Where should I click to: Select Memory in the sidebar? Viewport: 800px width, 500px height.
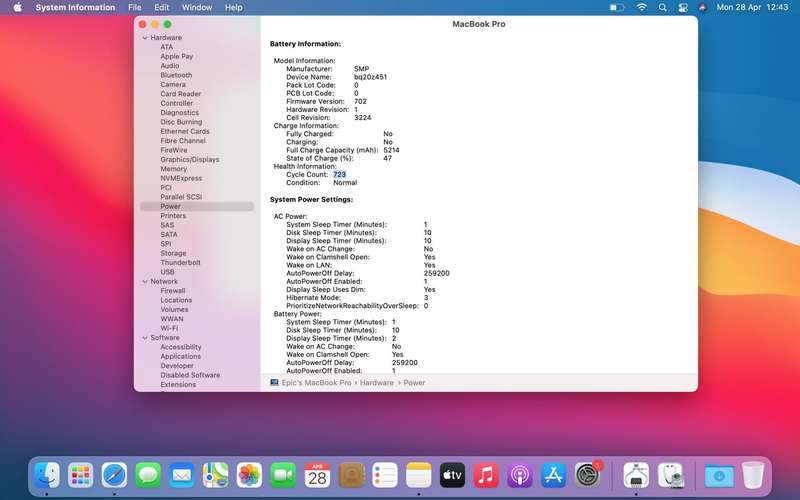(173, 169)
